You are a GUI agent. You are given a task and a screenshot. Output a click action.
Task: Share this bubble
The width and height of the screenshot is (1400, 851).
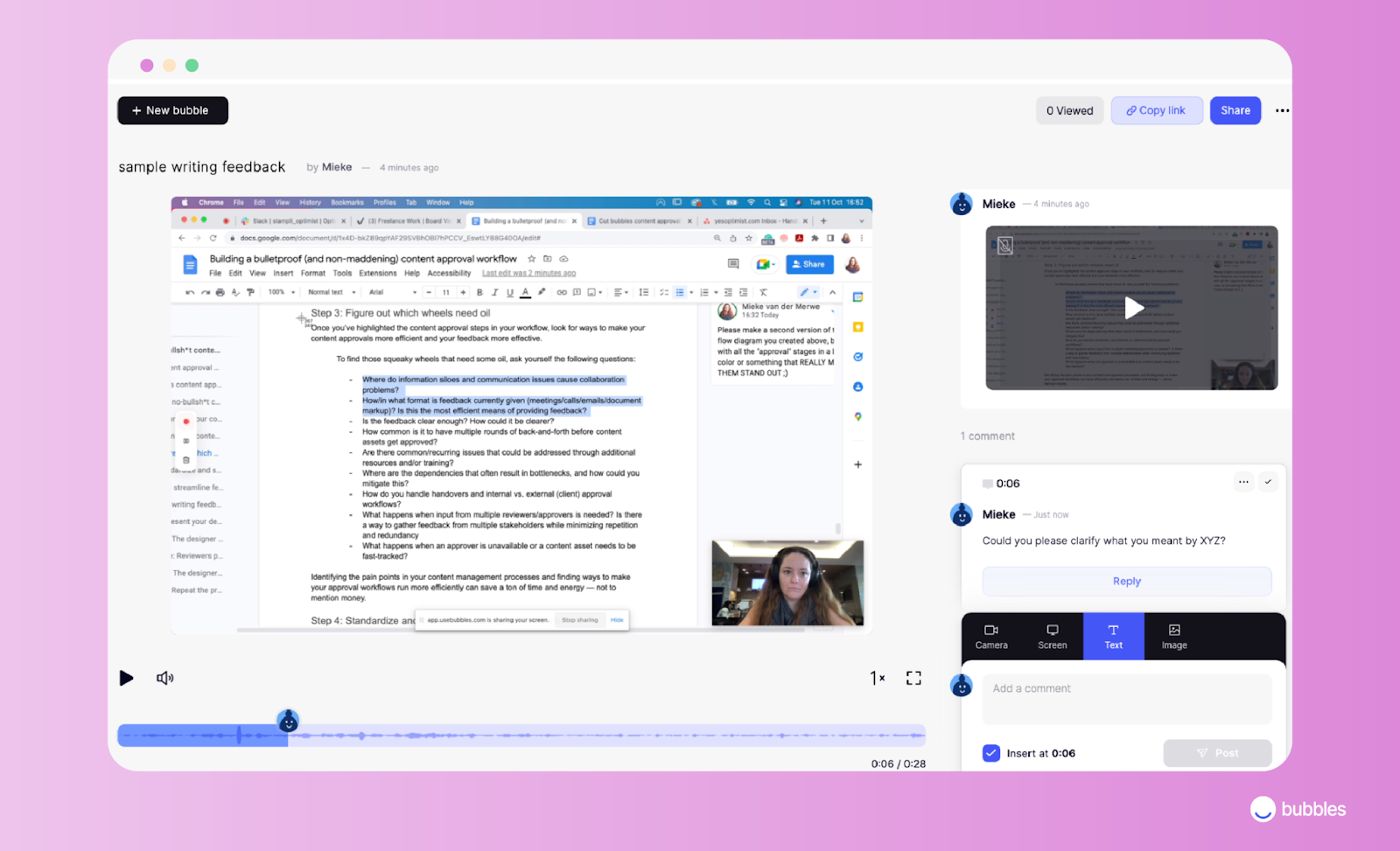click(1235, 110)
